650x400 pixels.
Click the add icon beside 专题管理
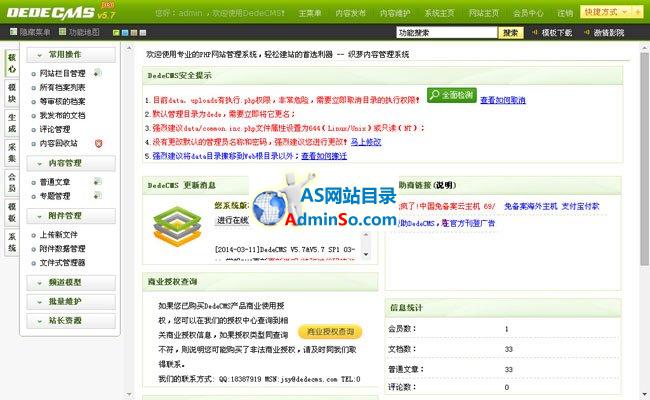coord(97,195)
